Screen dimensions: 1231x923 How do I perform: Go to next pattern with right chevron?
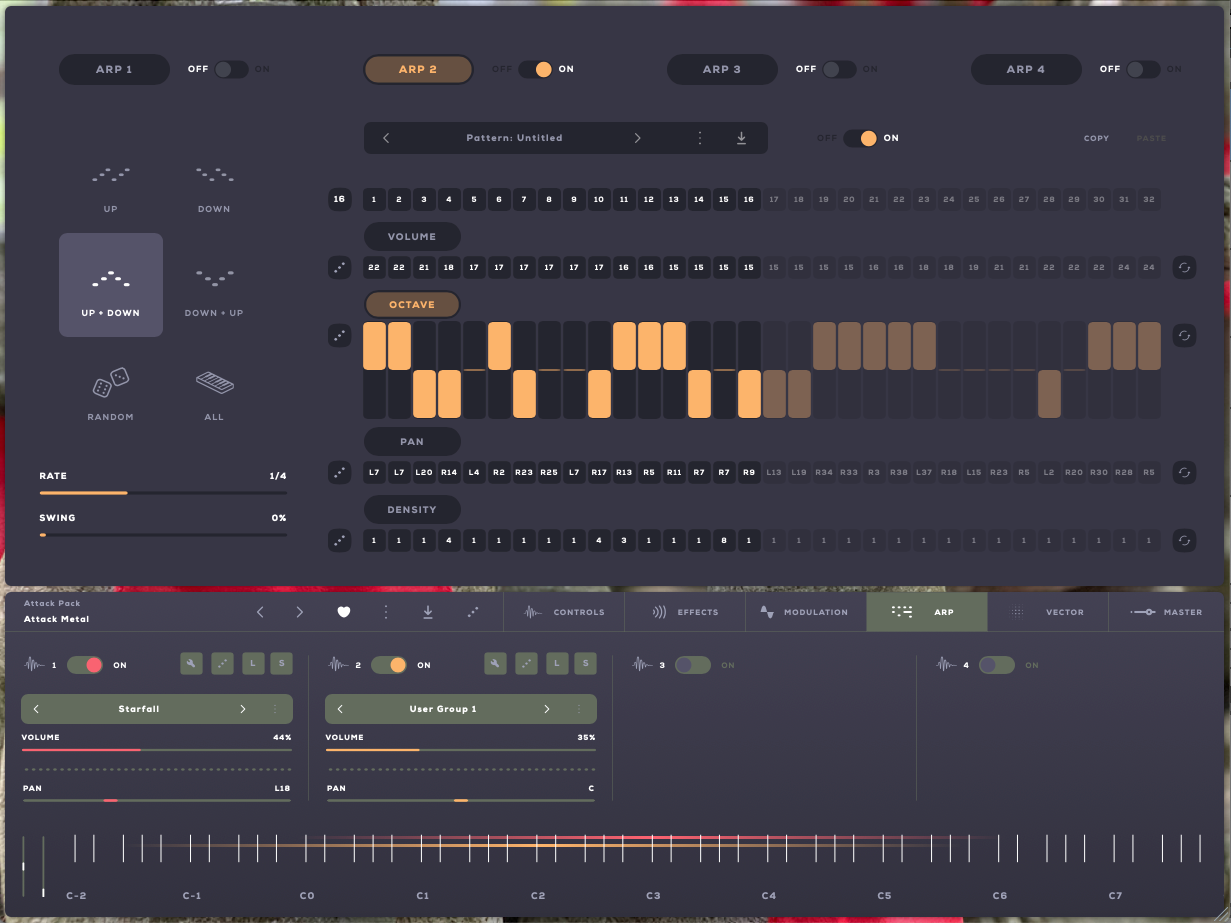[638, 138]
